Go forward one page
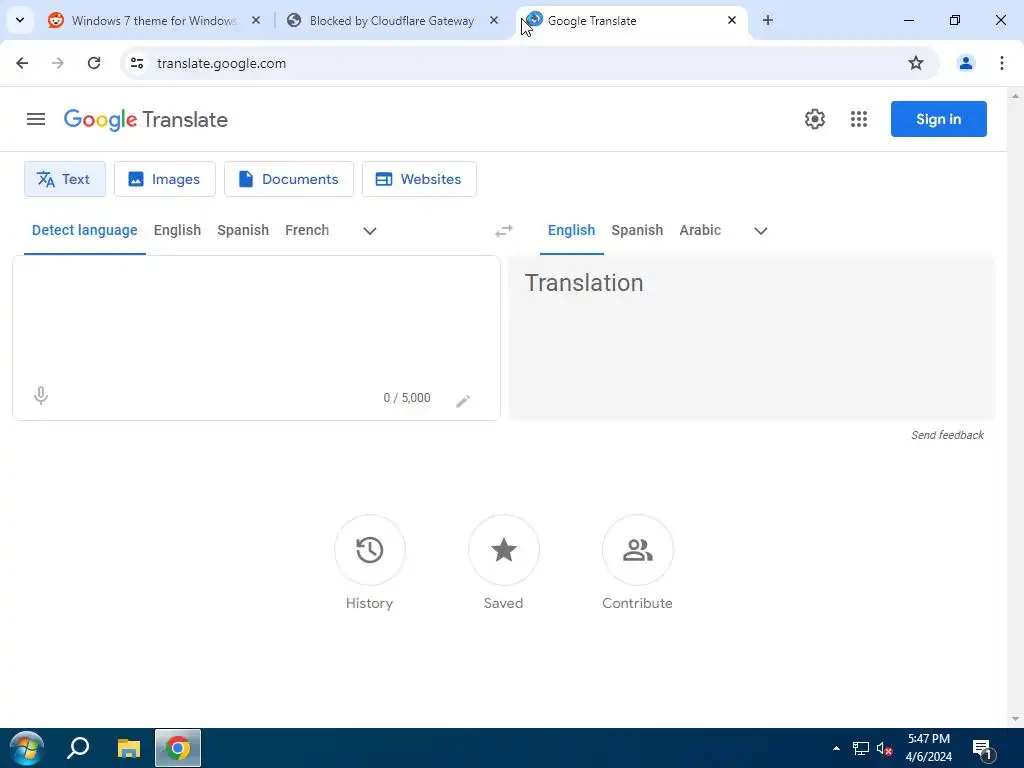The image size is (1024, 768). (58, 63)
